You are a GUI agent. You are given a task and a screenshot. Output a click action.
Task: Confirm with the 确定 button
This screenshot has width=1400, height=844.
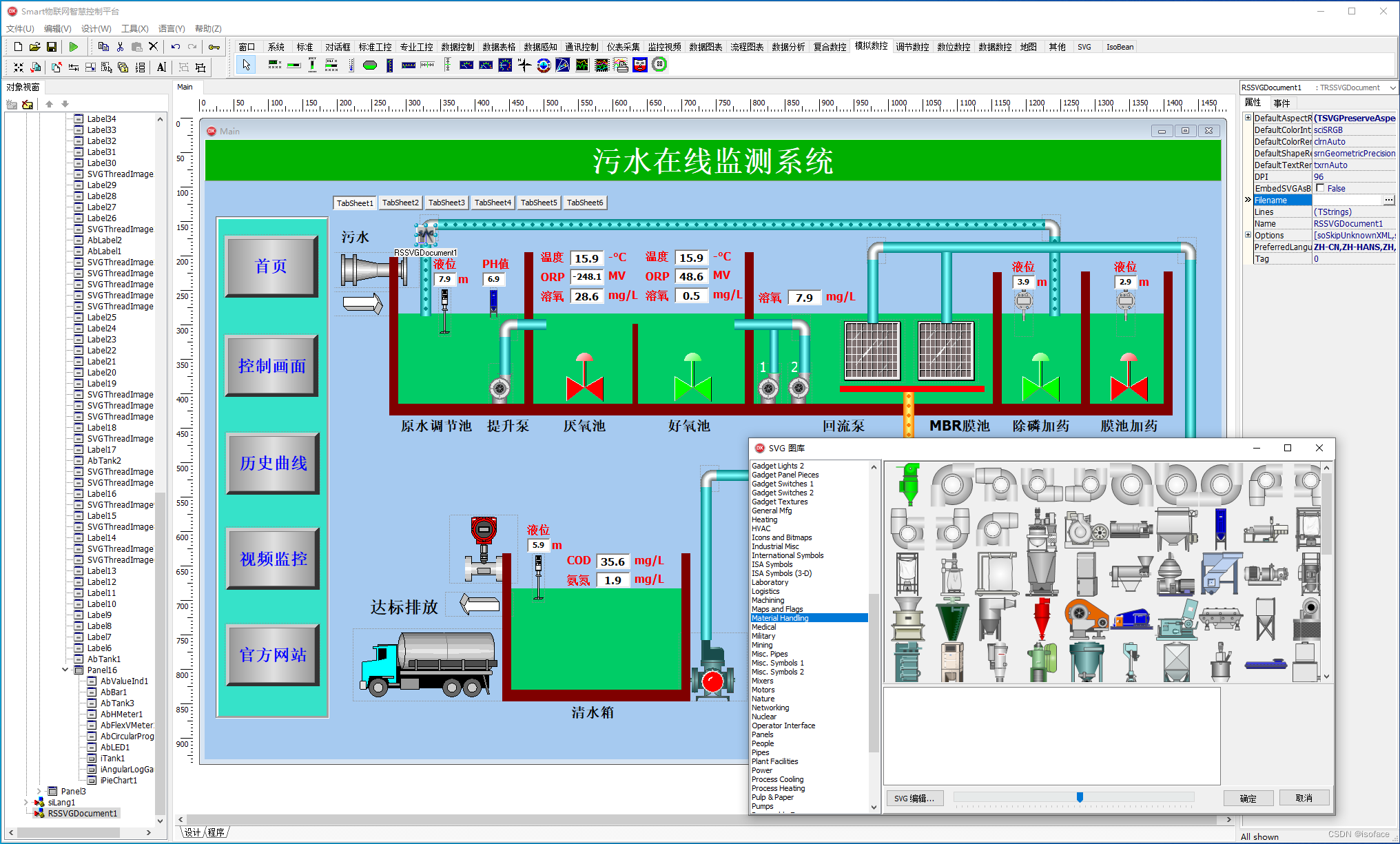(1248, 799)
